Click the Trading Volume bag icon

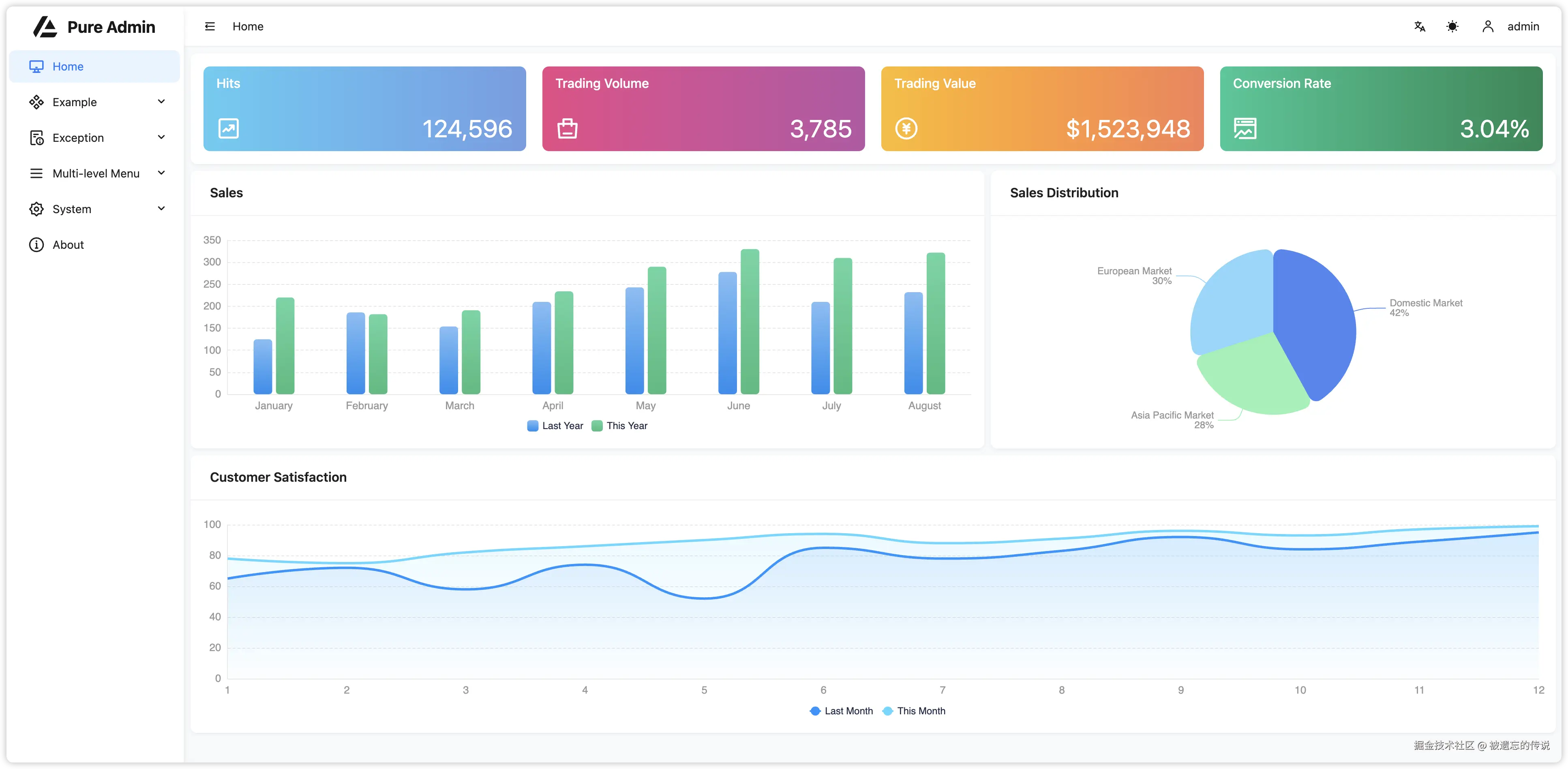[x=567, y=128]
